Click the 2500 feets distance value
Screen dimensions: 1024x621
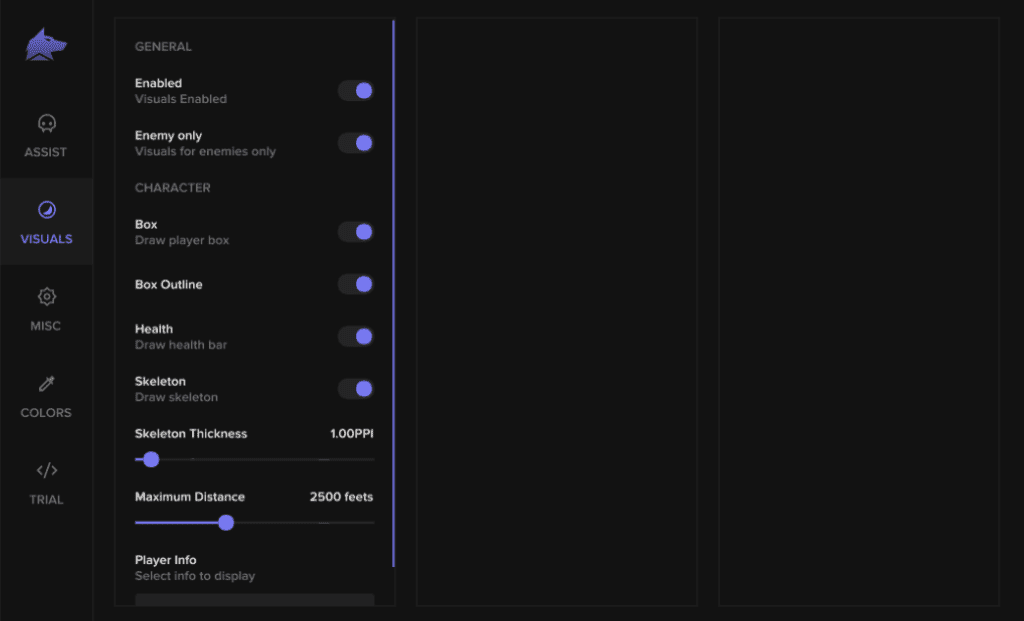tap(341, 497)
